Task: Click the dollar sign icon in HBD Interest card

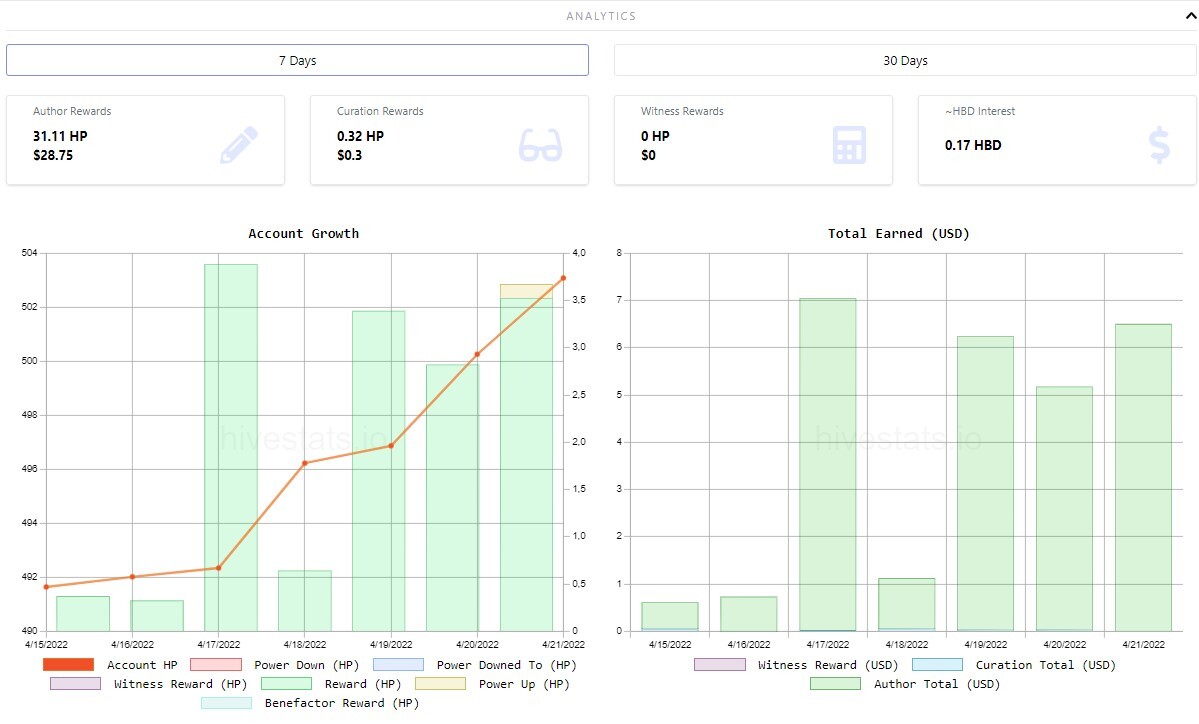Action: point(1159,144)
